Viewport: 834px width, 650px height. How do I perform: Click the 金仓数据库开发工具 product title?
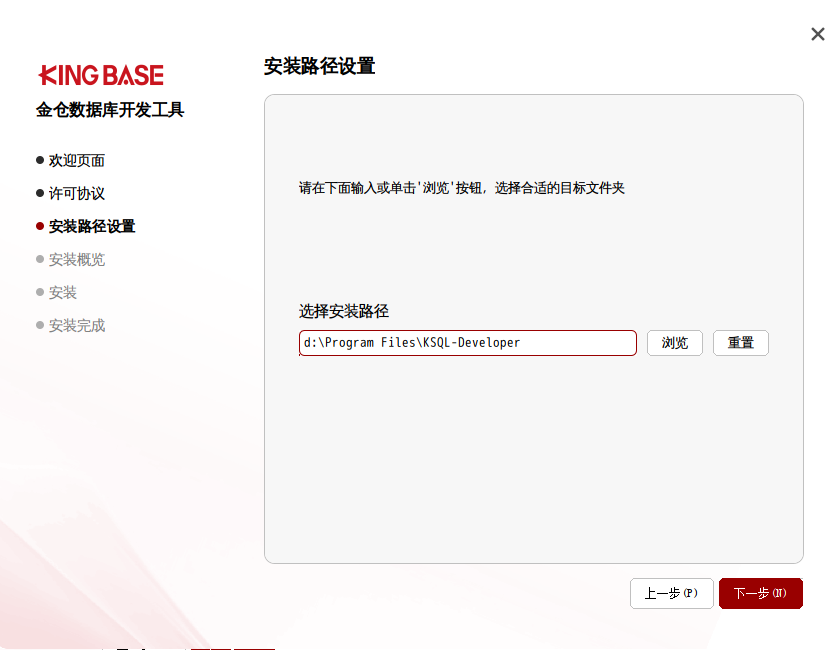(x=110, y=110)
